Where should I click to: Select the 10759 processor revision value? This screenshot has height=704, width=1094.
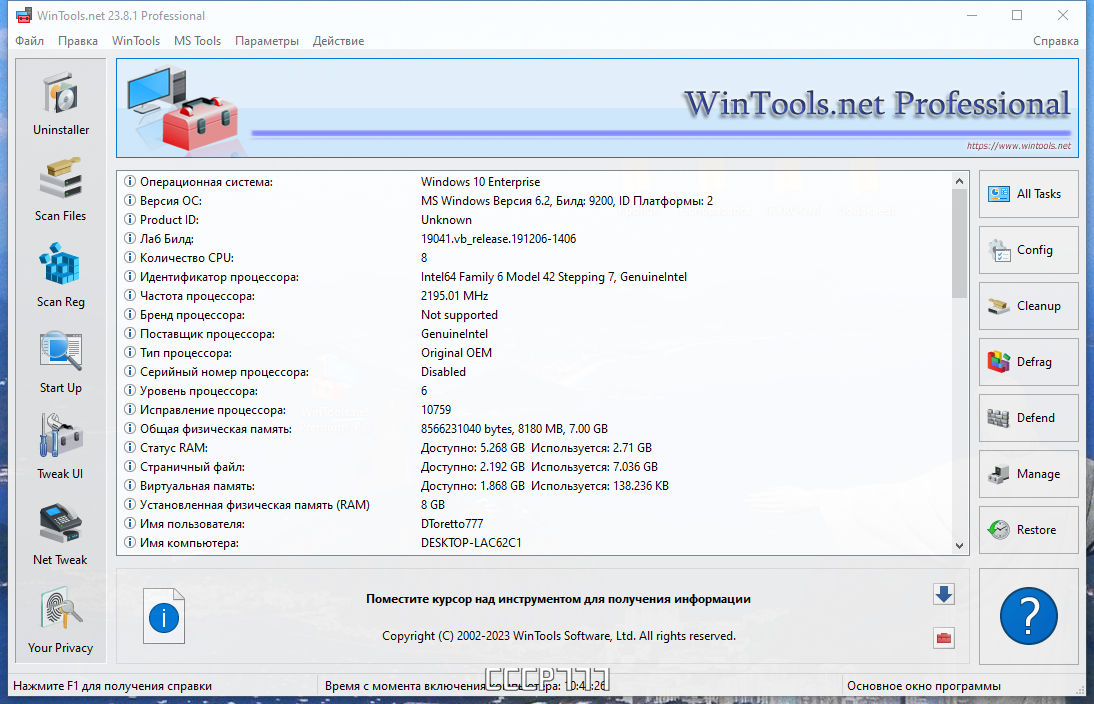[x=436, y=410]
